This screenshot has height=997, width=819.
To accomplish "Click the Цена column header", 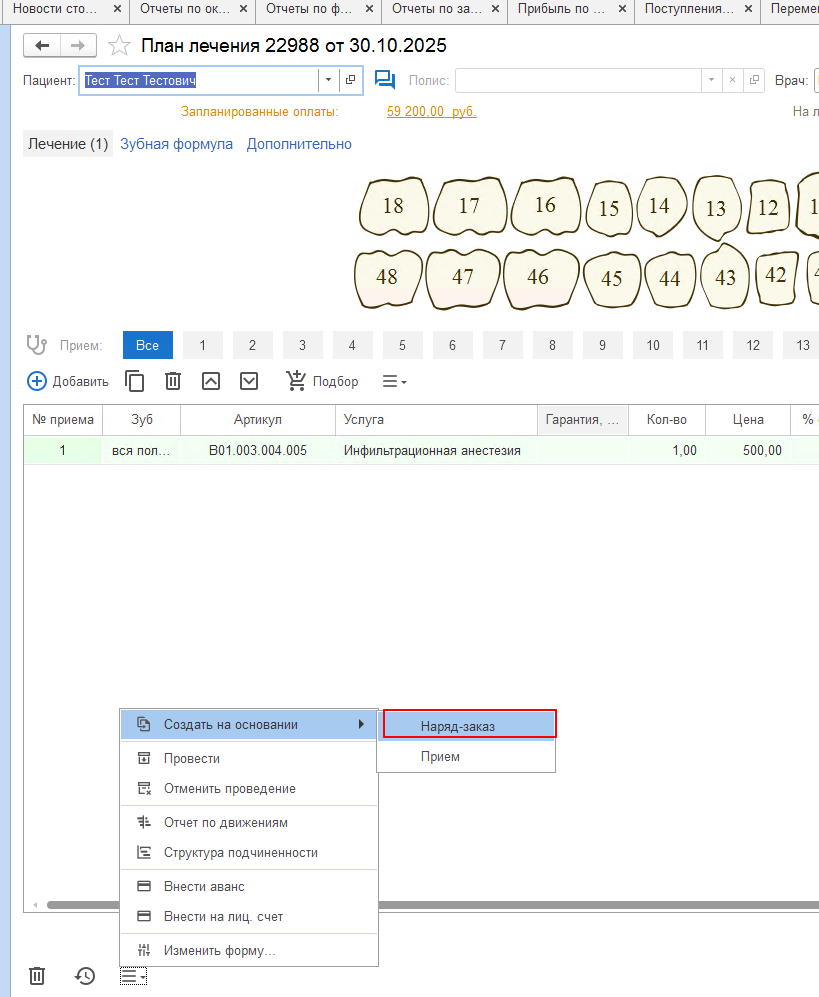I will point(748,420).
